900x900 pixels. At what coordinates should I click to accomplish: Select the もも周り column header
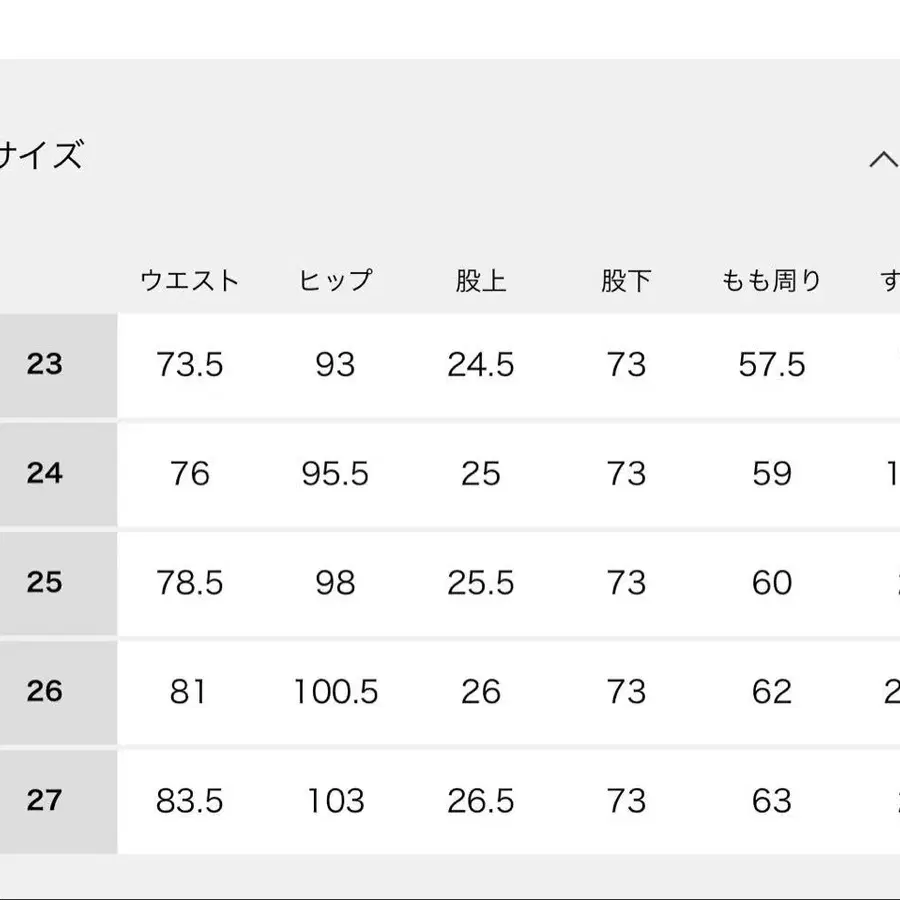(770, 280)
